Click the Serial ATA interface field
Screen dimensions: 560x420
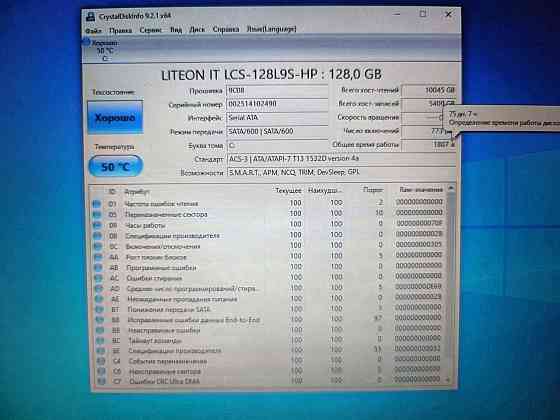tap(277, 118)
